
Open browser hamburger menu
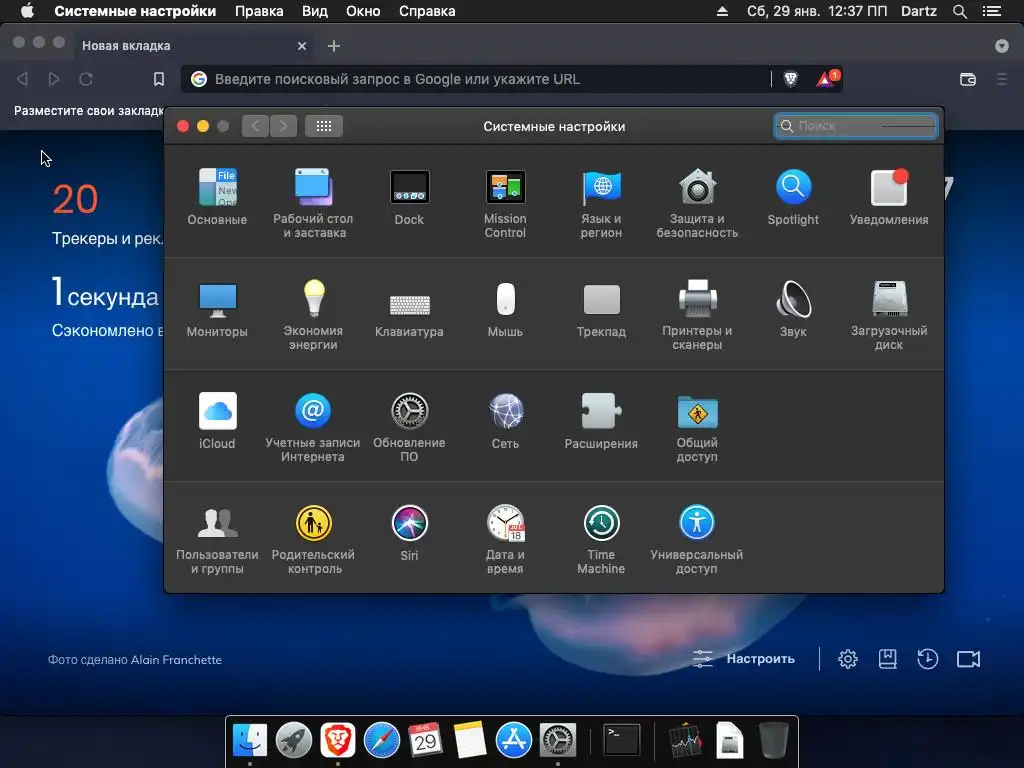(x=1002, y=79)
